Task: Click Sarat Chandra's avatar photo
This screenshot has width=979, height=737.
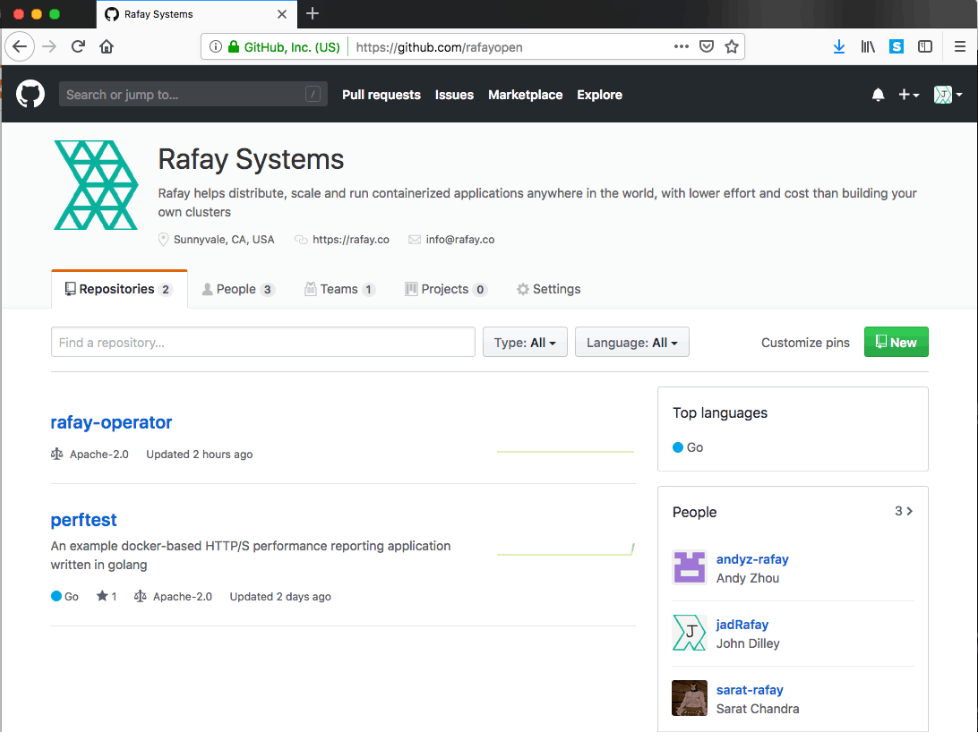Action: coord(689,698)
